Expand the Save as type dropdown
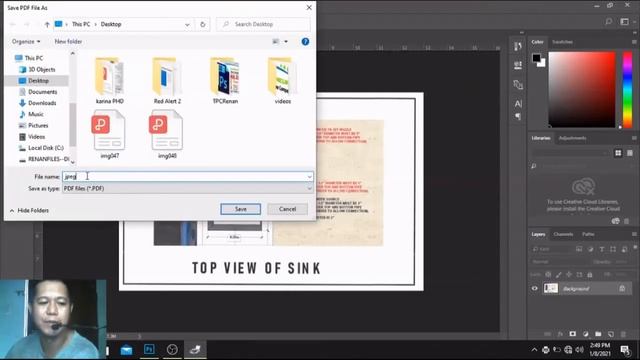This screenshot has height=360, width=640. tap(309, 188)
